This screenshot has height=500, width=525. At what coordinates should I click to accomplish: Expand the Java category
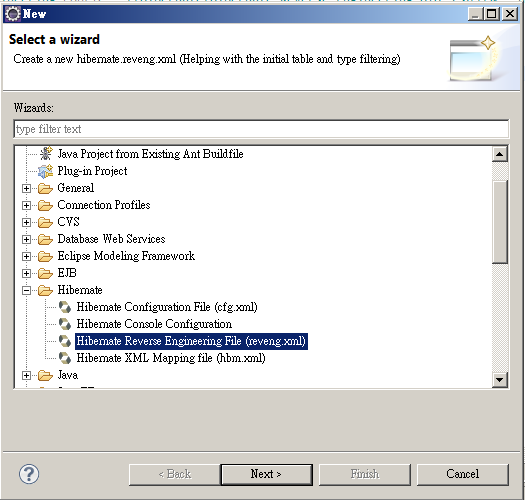pos(26,375)
